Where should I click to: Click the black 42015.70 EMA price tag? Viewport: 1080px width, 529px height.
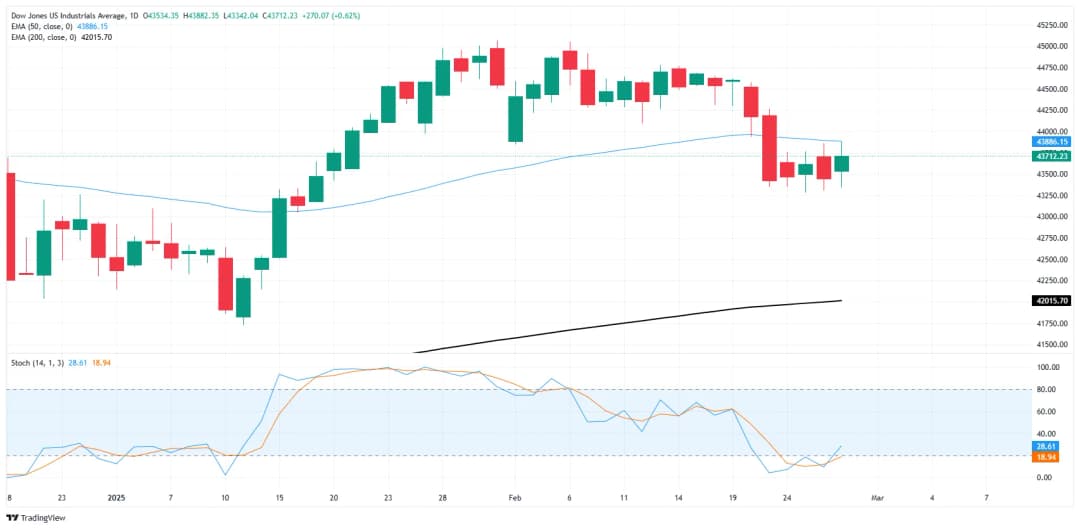coord(1052,300)
